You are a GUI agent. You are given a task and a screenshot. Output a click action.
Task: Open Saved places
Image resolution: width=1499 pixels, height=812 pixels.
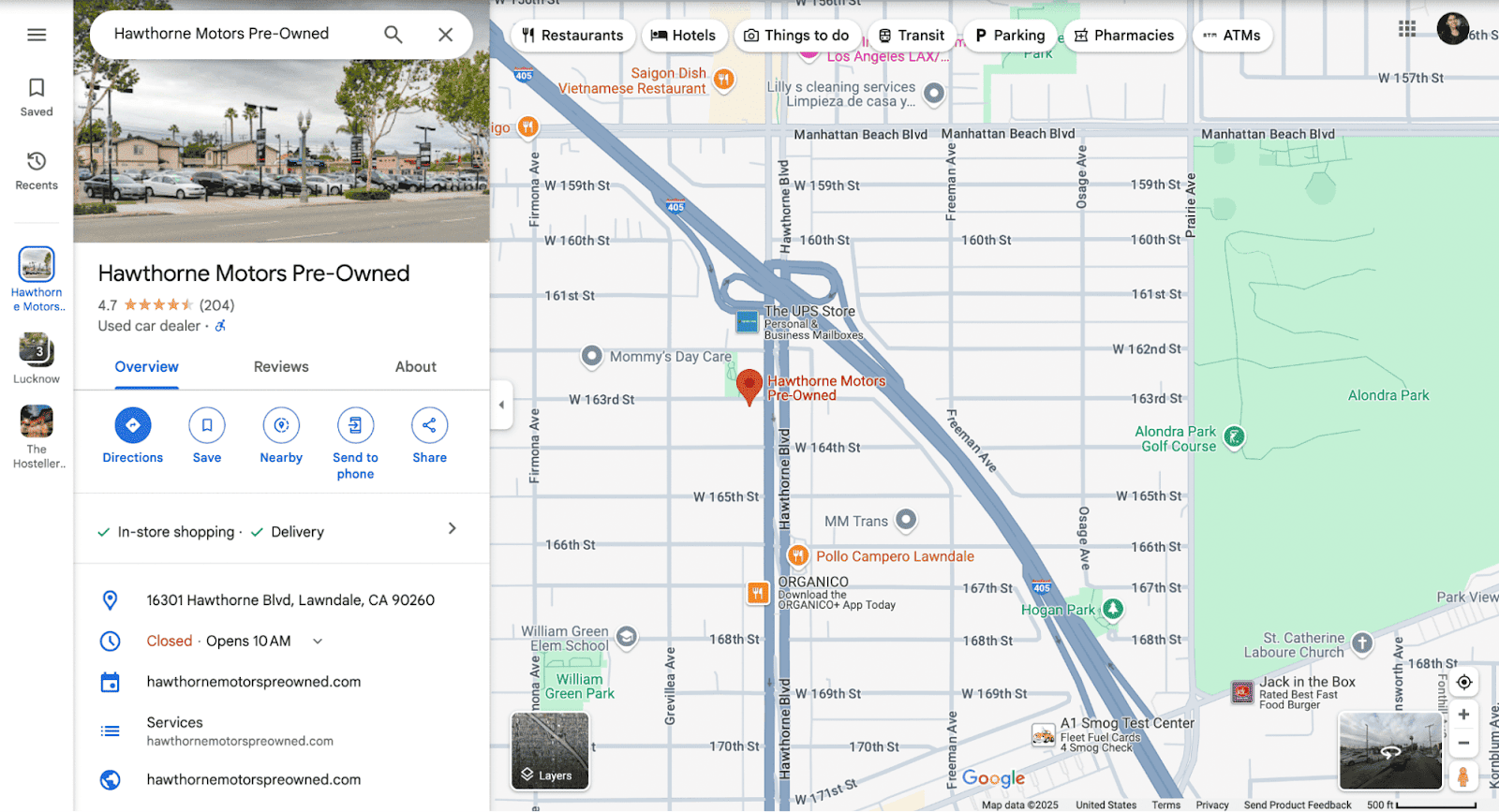[37, 97]
